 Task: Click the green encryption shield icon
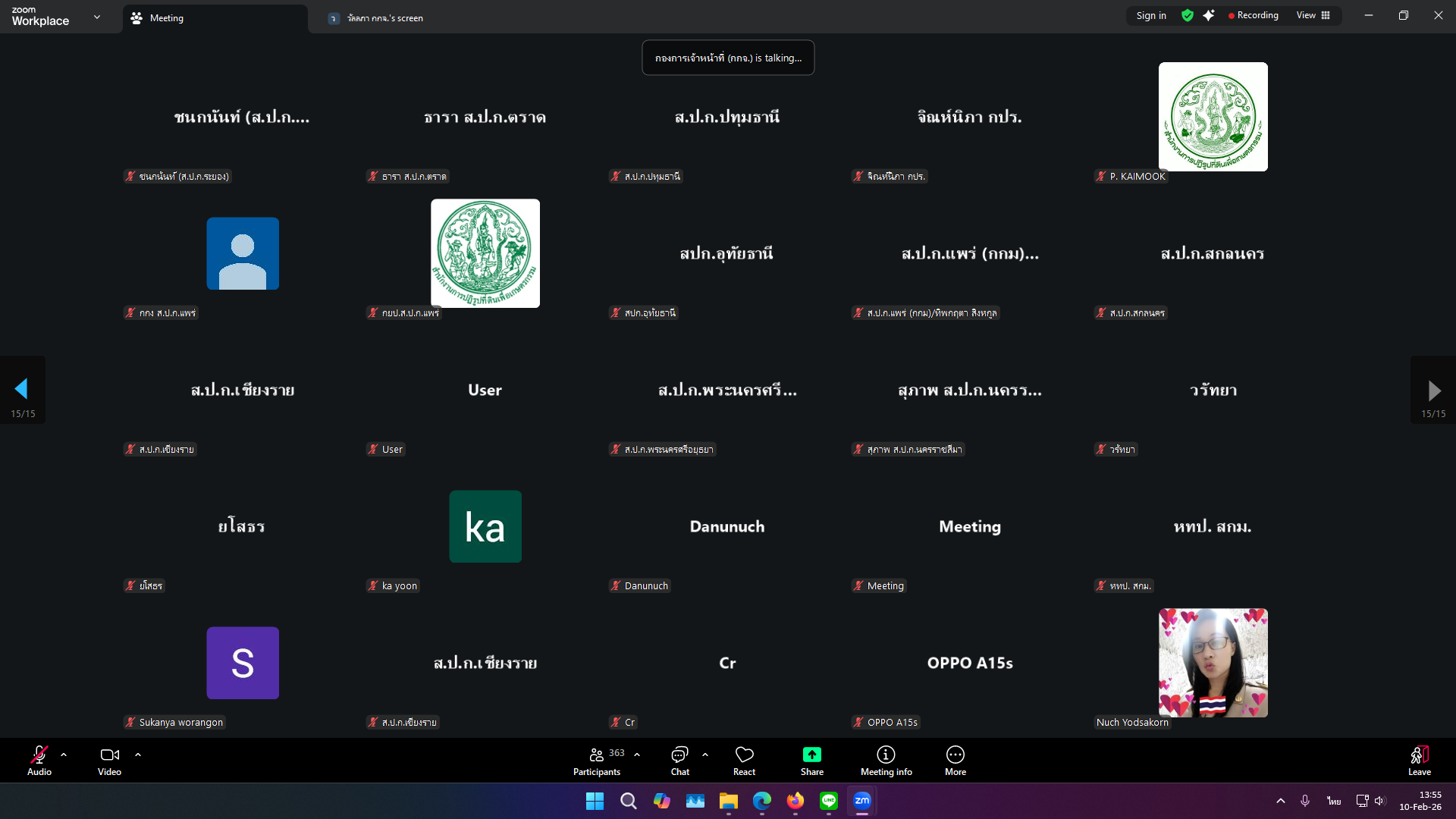[x=1188, y=15]
